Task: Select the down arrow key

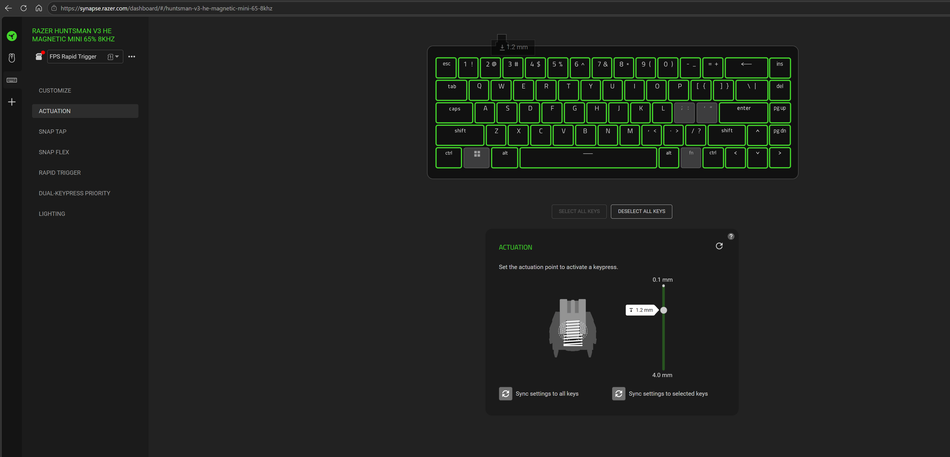Action: click(x=757, y=158)
